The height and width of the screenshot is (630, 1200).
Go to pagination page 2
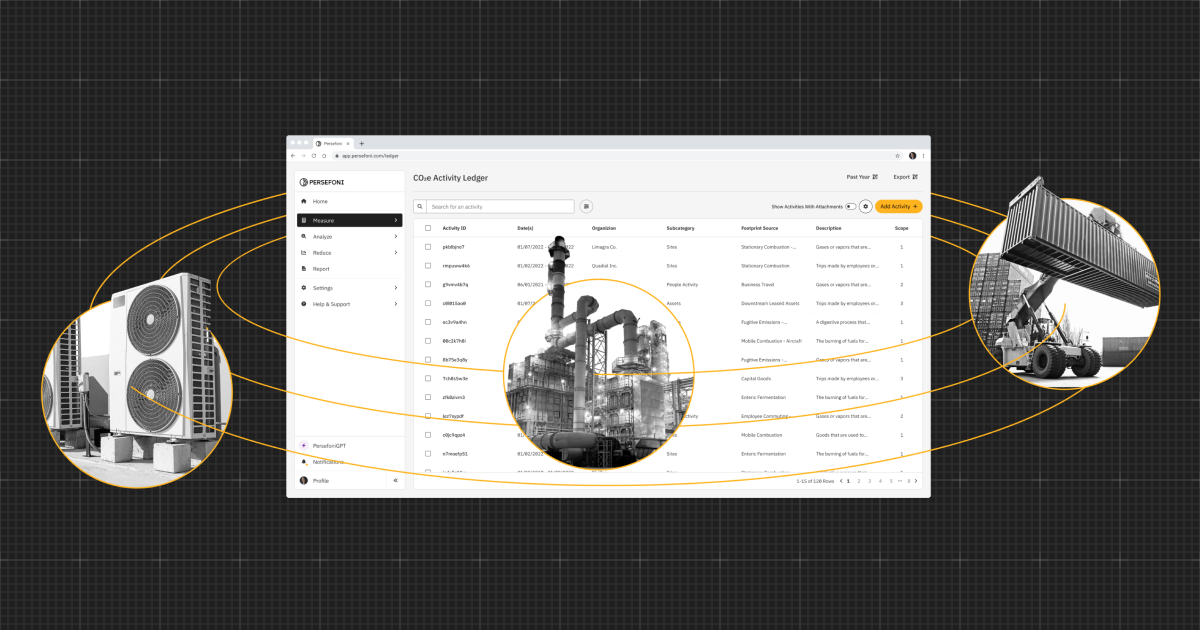point(858,481)
